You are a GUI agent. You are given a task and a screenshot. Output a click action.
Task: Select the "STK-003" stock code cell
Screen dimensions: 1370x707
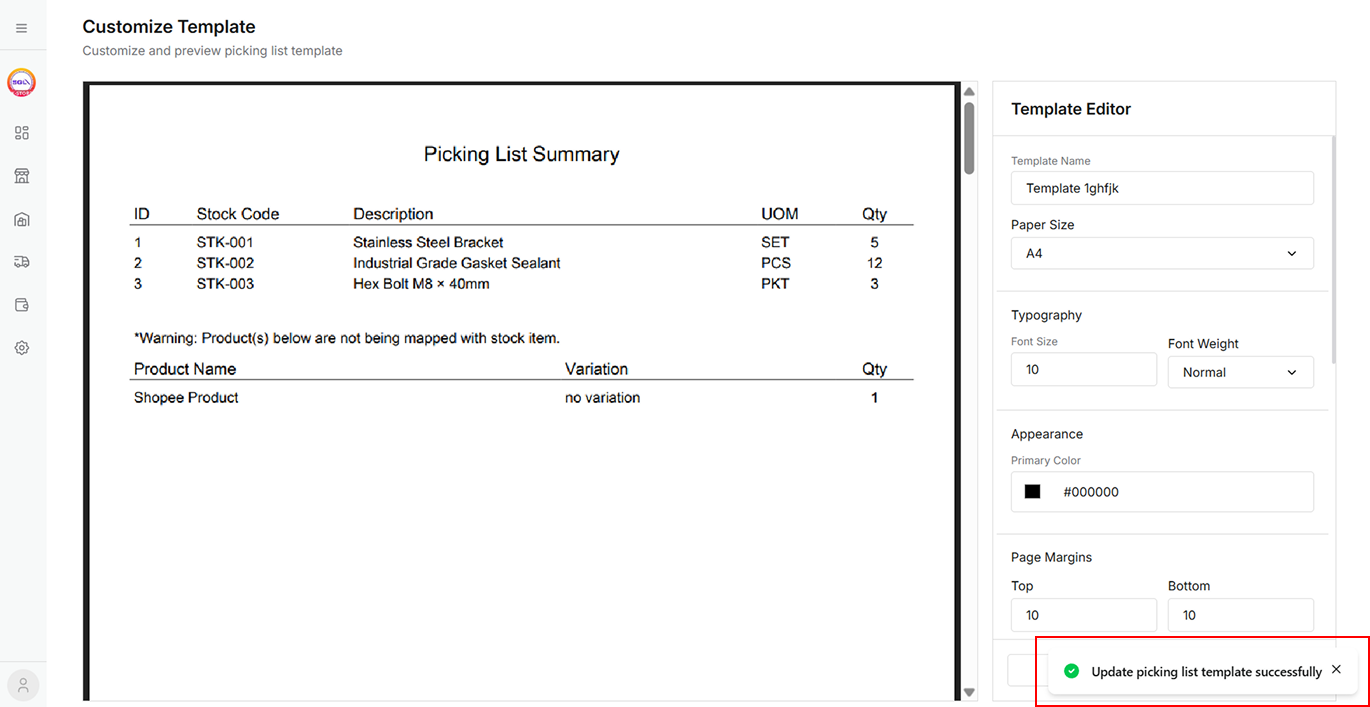225,284
